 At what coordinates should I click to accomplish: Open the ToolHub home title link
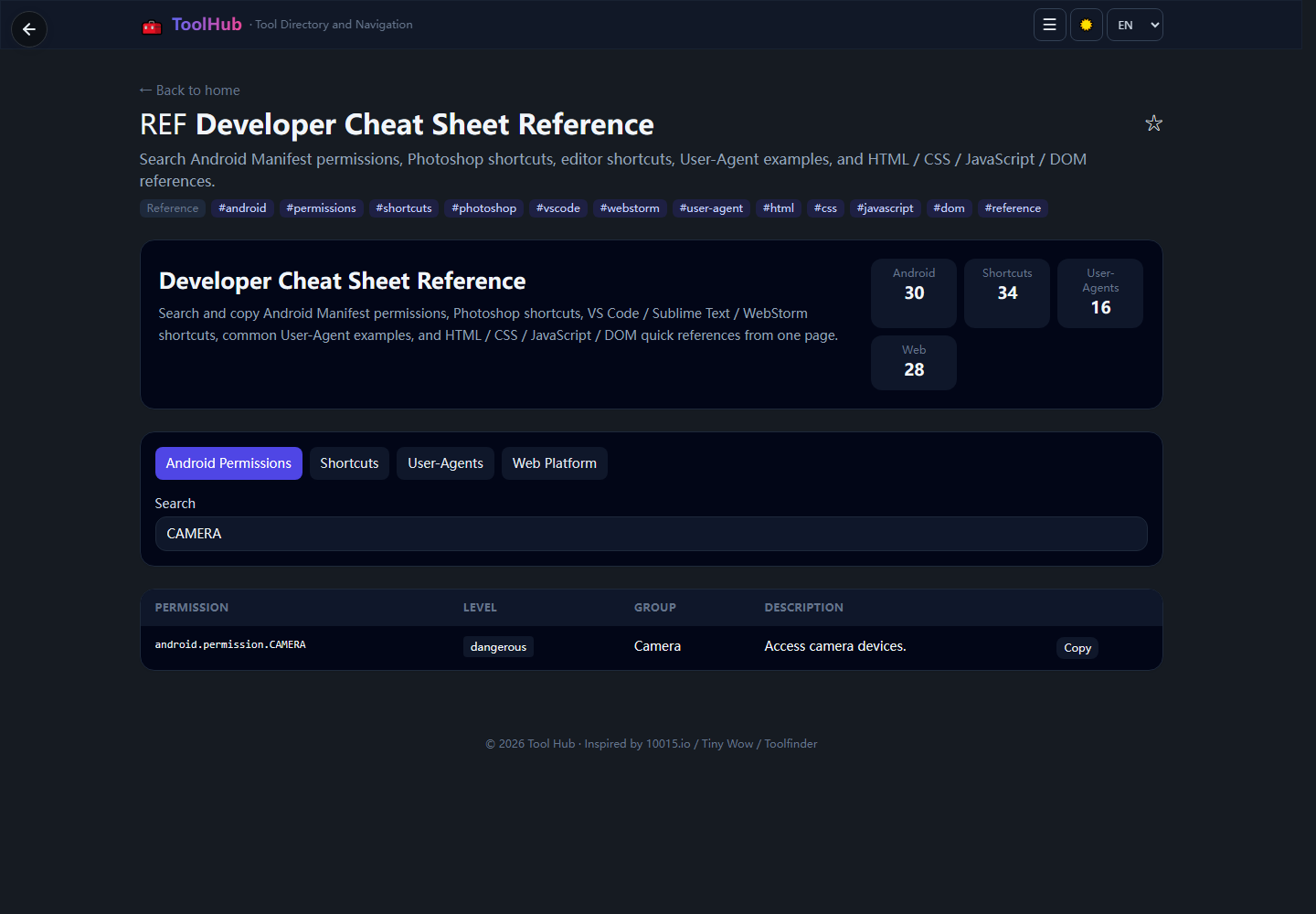(x=207, y=25)
